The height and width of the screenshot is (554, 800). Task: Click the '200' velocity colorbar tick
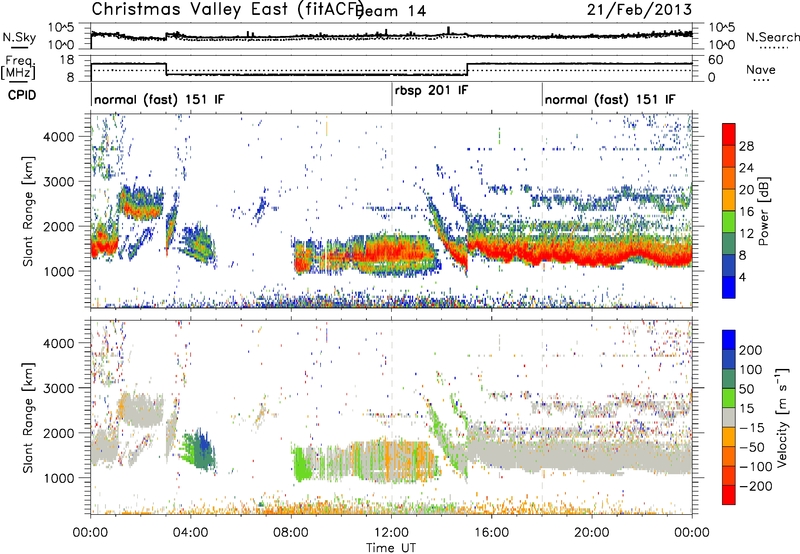[751, 350]
